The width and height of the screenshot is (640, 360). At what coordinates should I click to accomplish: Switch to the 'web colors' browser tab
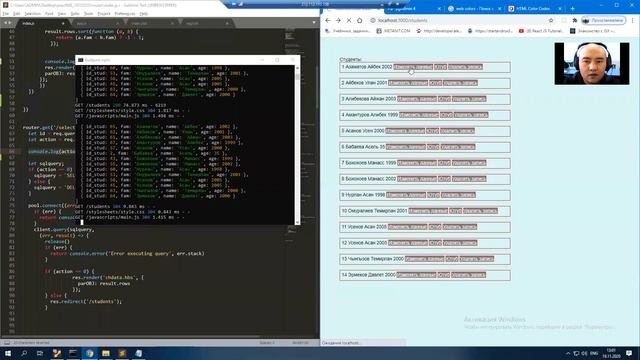click(474, 9)
